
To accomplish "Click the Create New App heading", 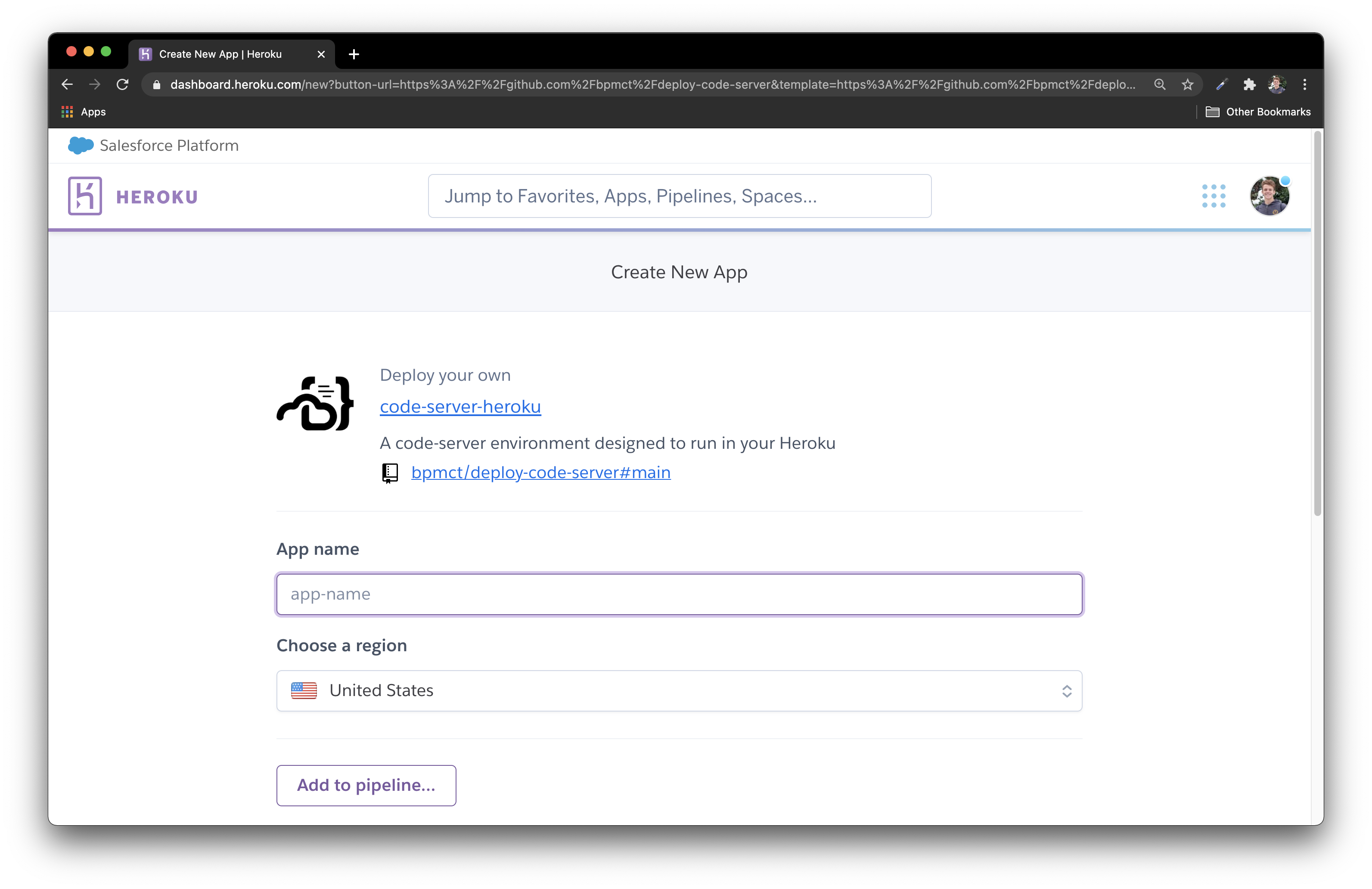I will 679,272.
